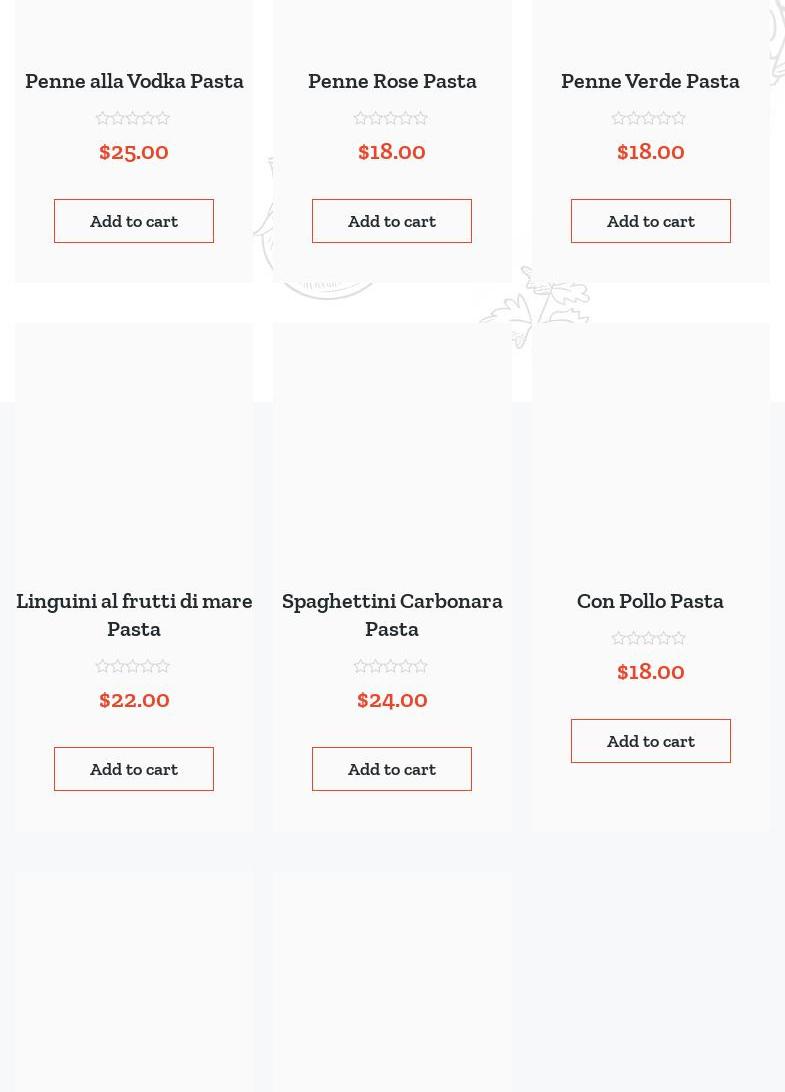The image size is (785, 1092).
Task: Open Linguini al frutti di mare Pasta link
Action: 134,614
